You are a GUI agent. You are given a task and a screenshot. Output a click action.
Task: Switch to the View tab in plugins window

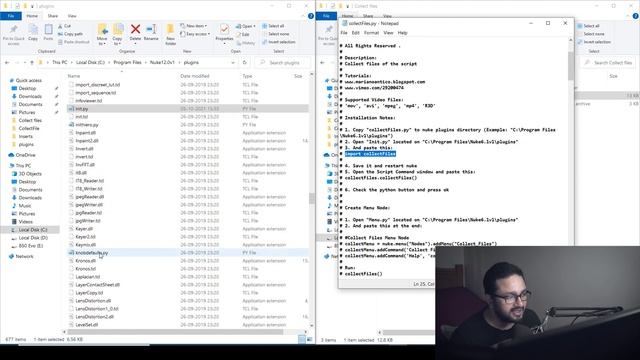(x=72, y=16)
